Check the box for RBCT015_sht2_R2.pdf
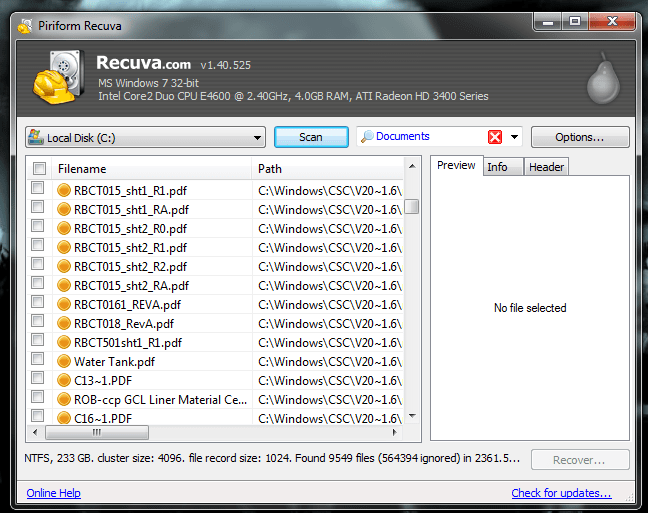 38,264
